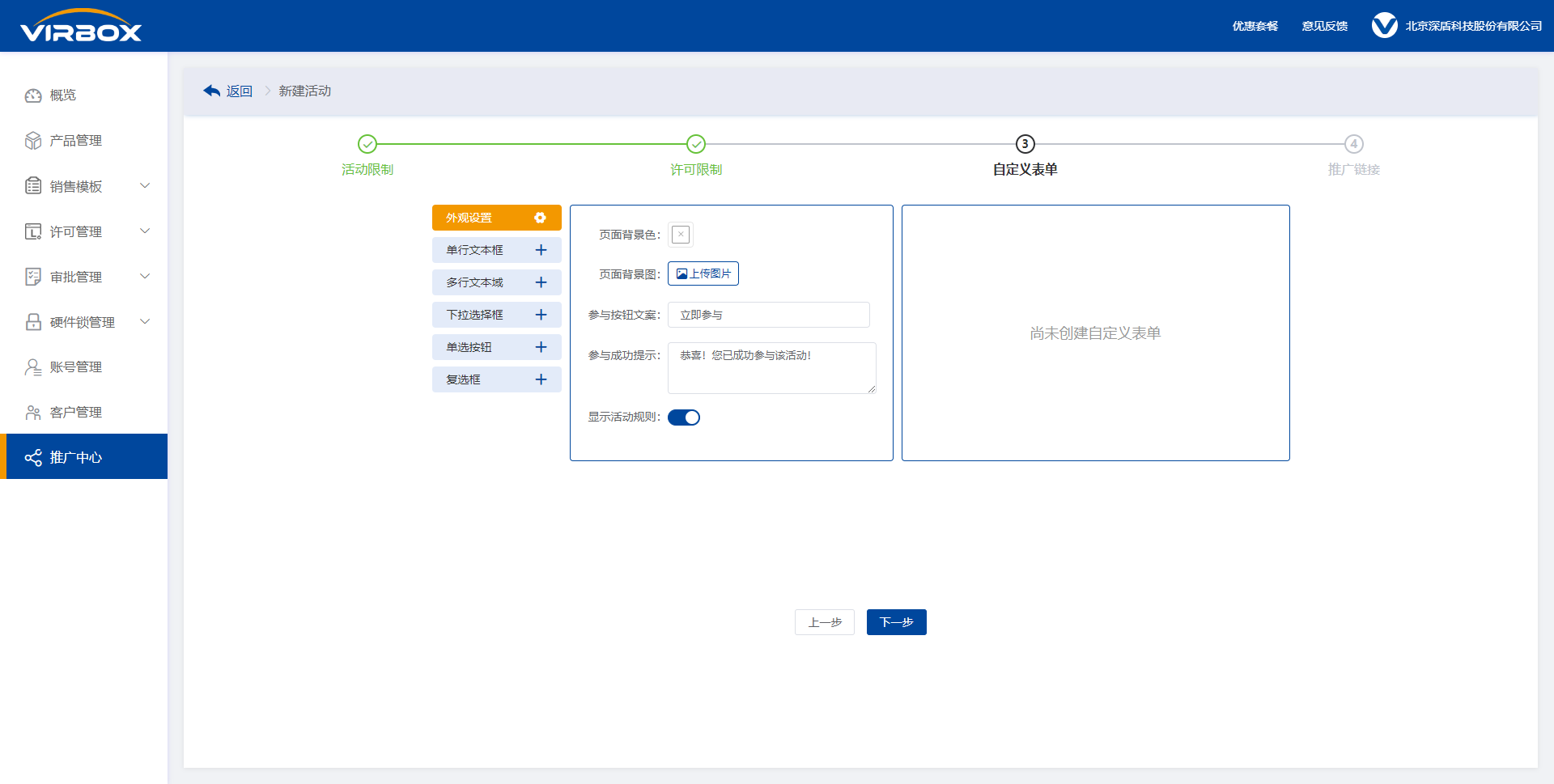Click the sales template list icon

(x=33, y=186)
